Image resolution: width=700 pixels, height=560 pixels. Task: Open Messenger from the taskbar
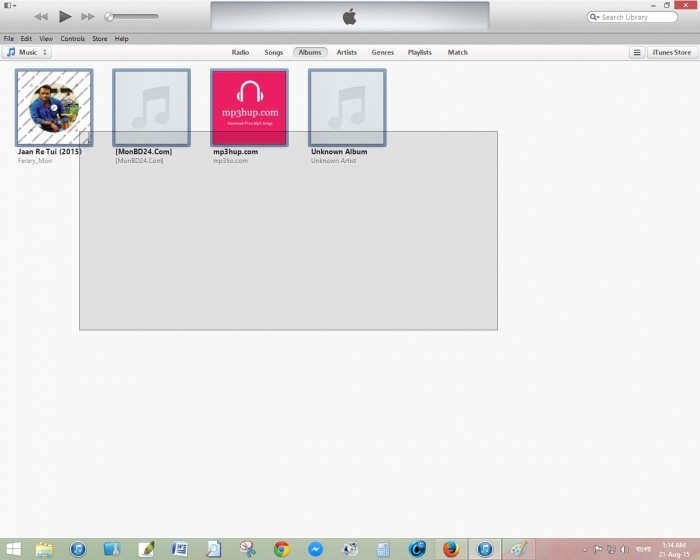316,549
